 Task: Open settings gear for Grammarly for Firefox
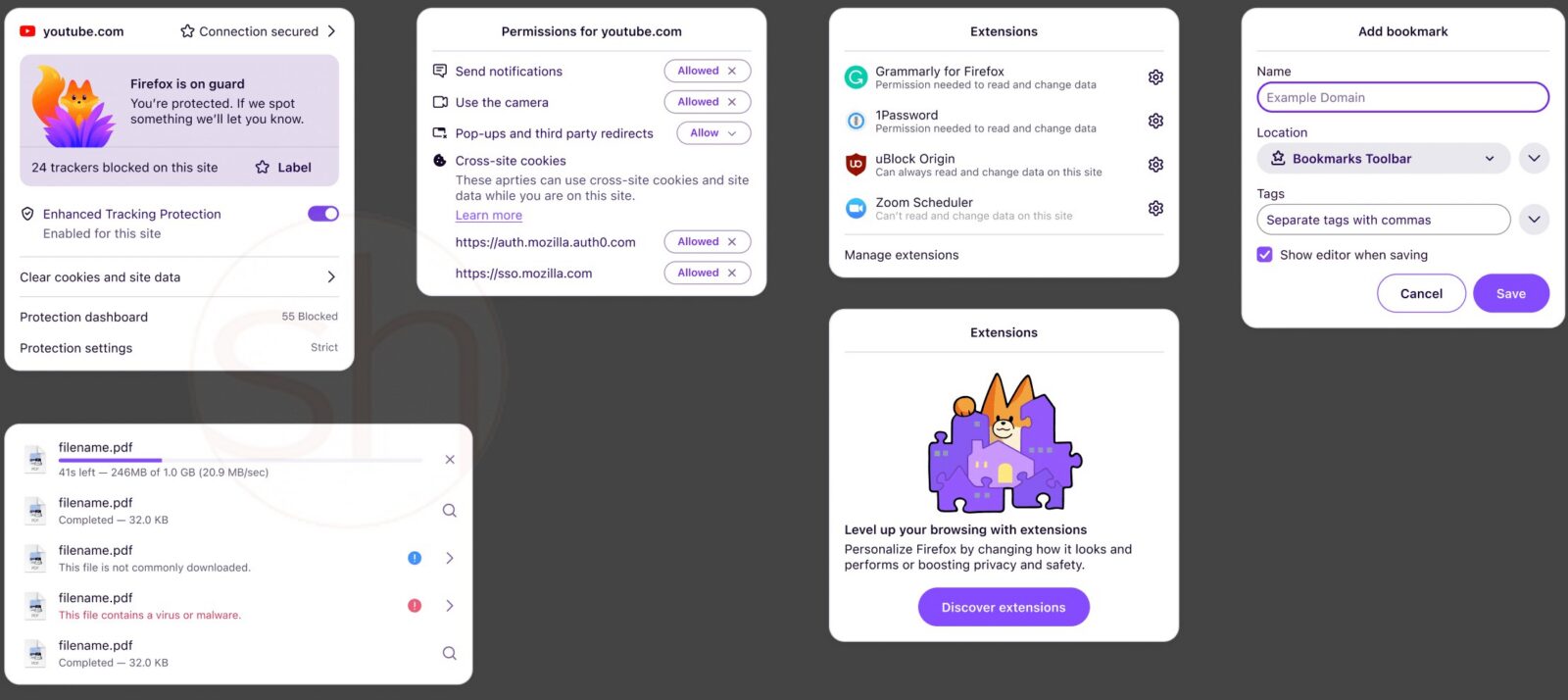pyautogui.click(x=1155, y=77)
